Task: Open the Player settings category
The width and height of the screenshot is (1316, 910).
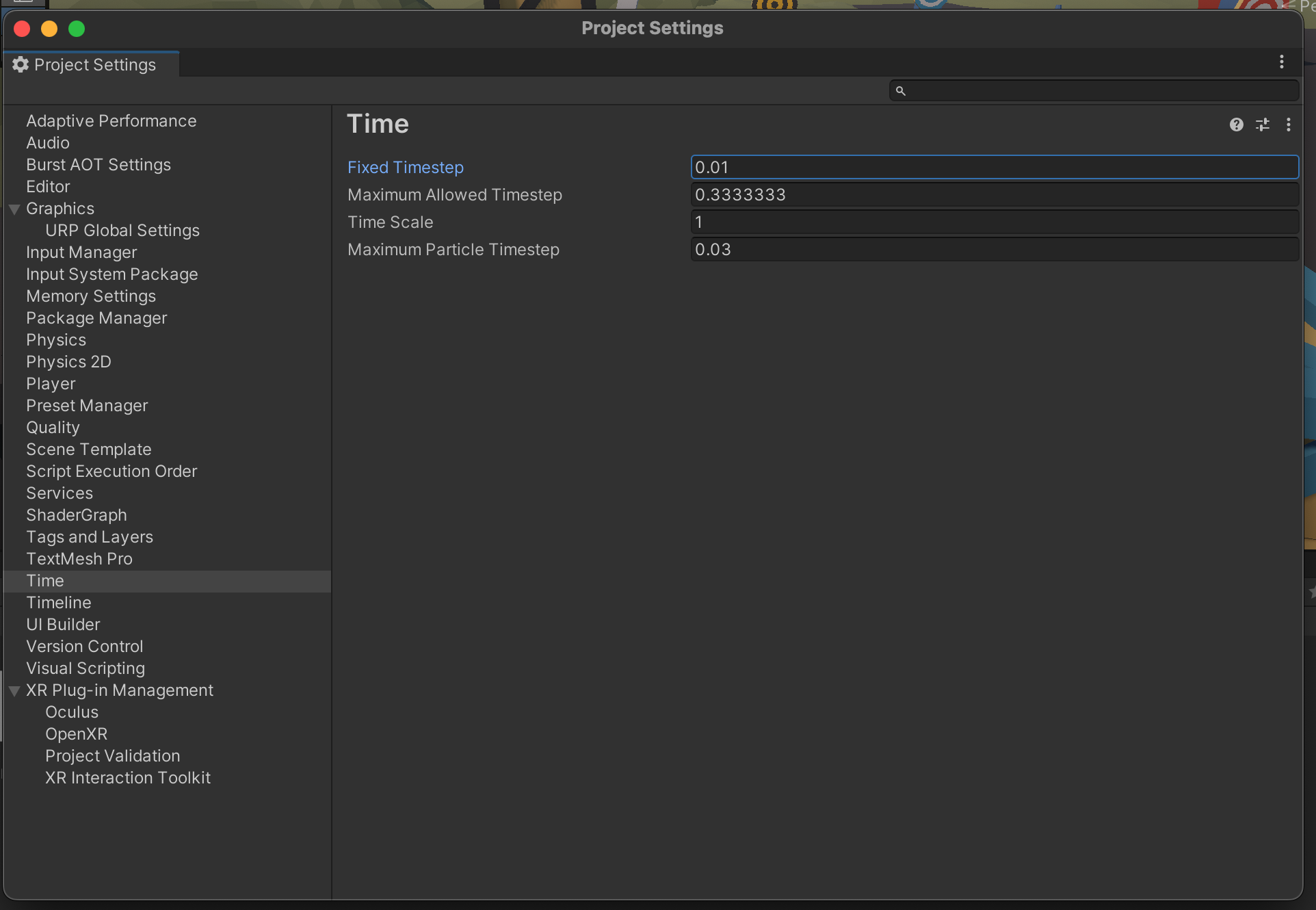Action: click(51, 384)
